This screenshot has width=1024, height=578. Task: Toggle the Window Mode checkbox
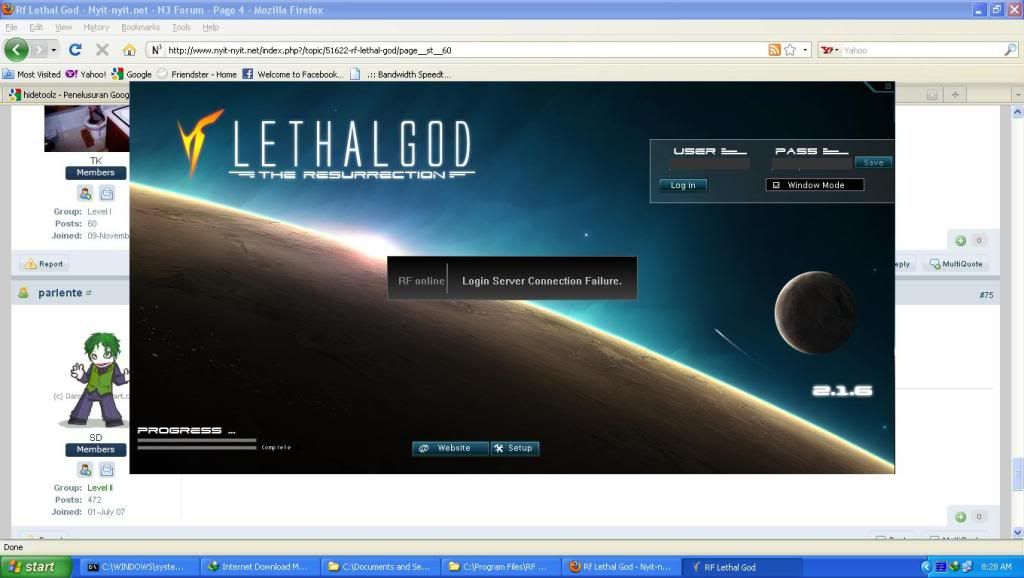point(776,185)
